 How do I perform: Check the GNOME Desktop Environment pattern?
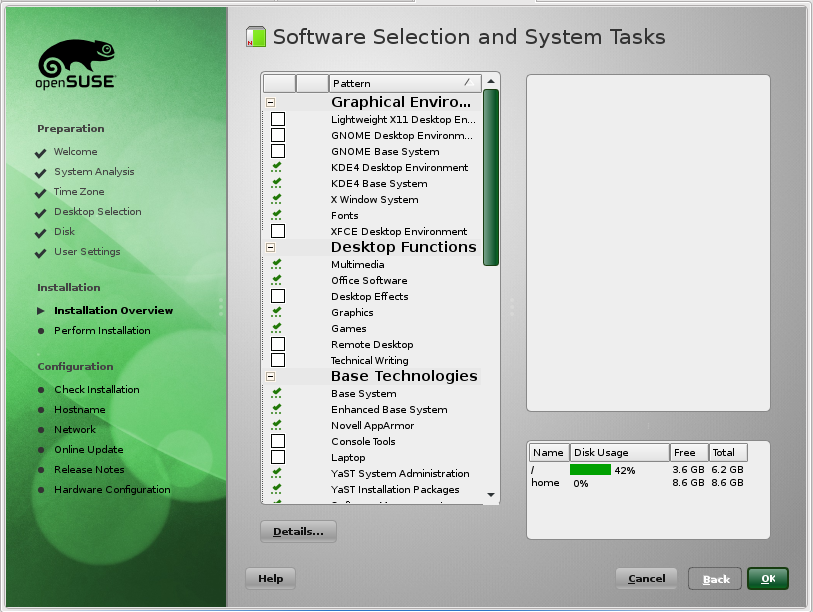(x=278, y=135)
